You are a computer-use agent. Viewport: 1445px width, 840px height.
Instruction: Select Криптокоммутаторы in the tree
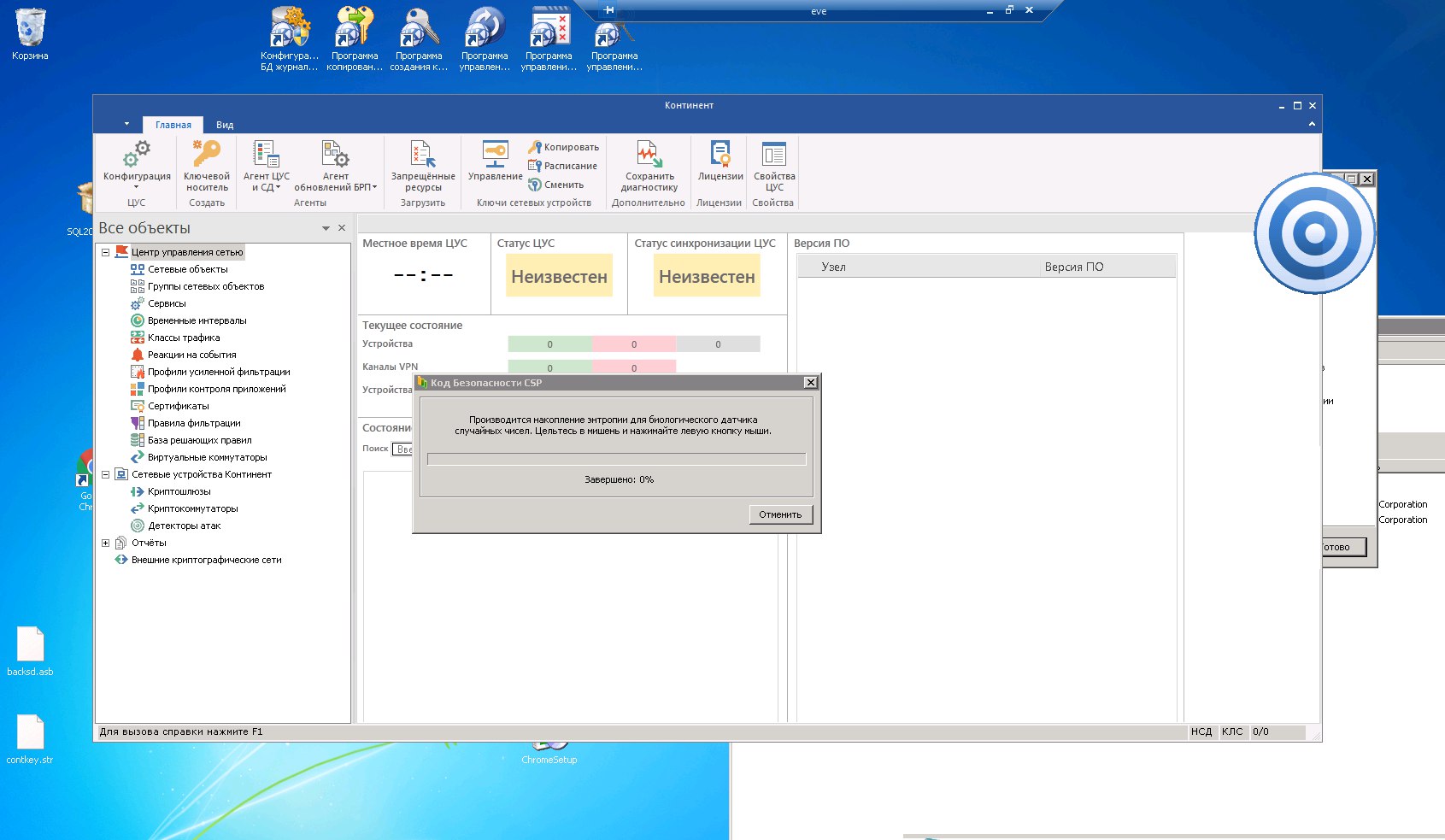(193, 508)
